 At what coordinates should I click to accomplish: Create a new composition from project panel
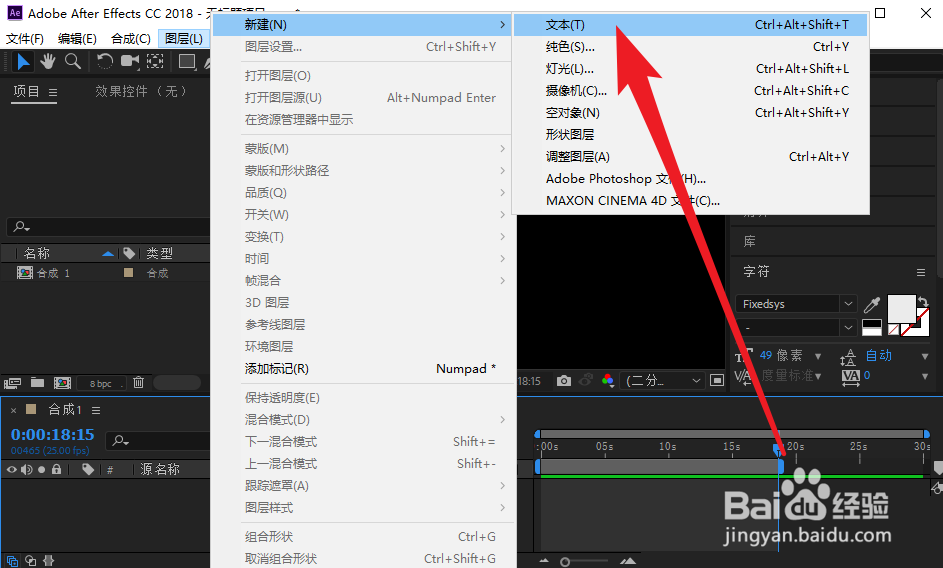pos(63,383)
